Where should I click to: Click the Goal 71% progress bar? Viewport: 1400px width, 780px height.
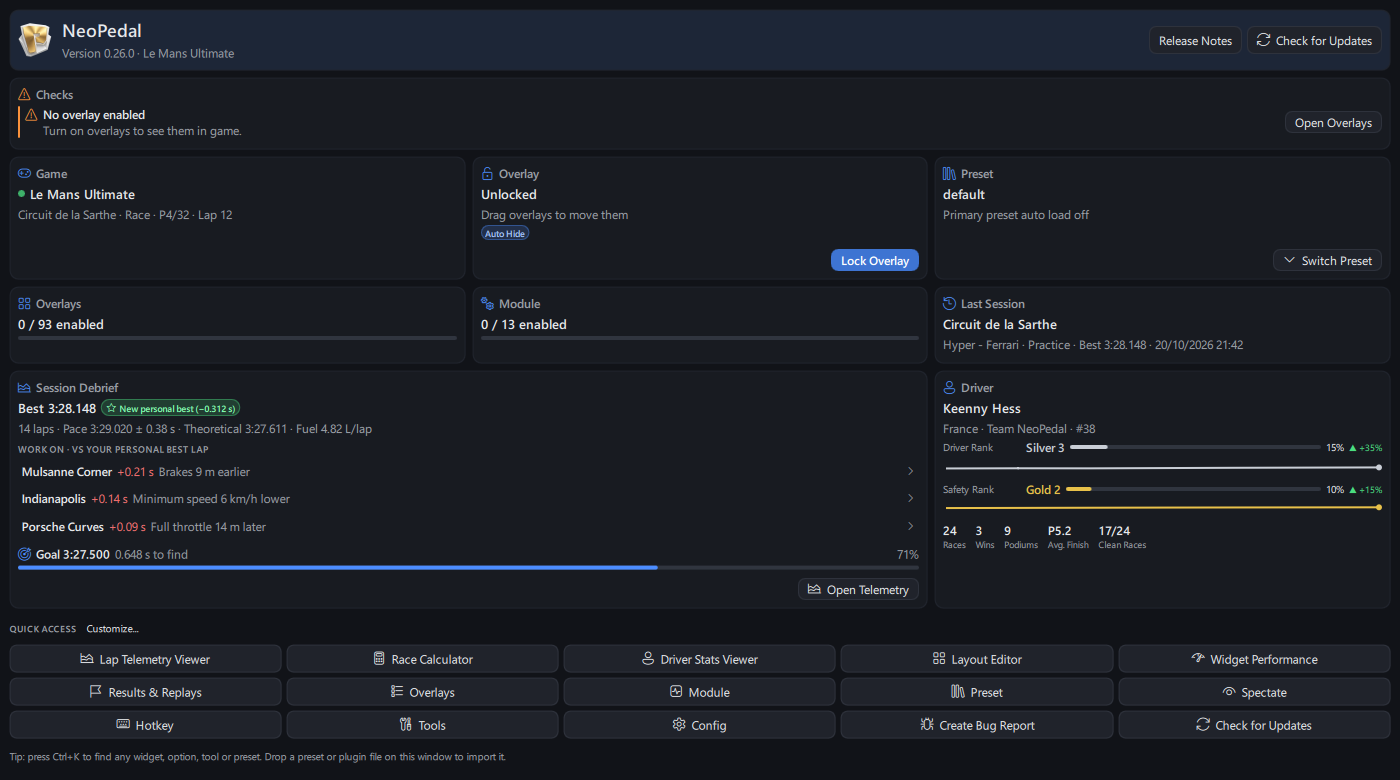468,567
